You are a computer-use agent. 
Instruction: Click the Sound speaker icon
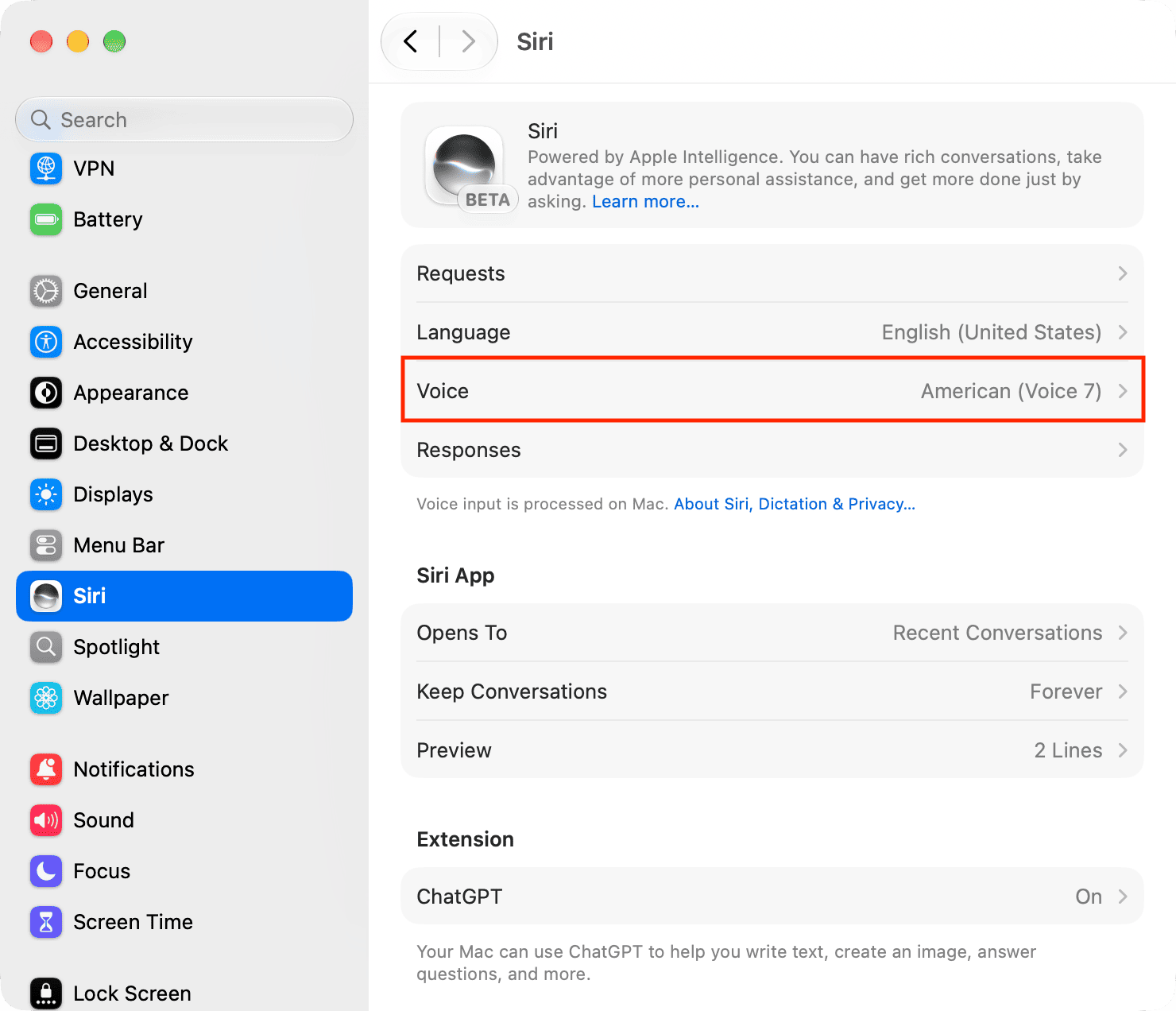pyautogui.click(x=46, y=820)
